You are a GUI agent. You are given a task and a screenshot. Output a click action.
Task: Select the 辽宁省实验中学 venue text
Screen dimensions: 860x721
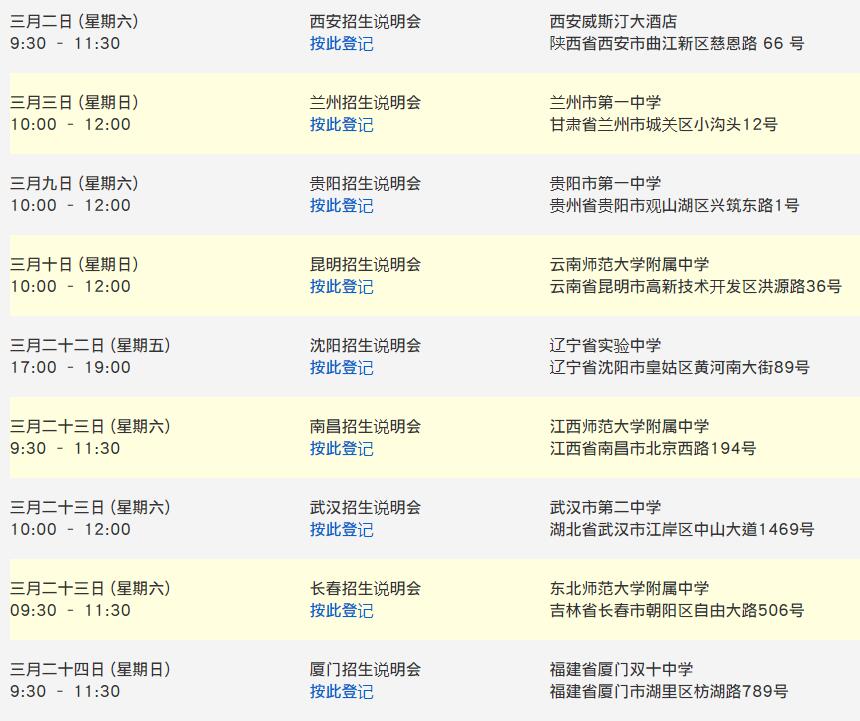click(x=605, y=345)
